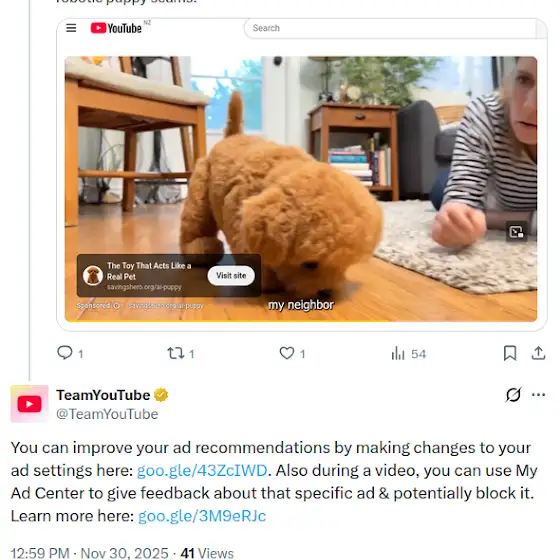Open the @TeamYouTube handle

tap(107, 414)
